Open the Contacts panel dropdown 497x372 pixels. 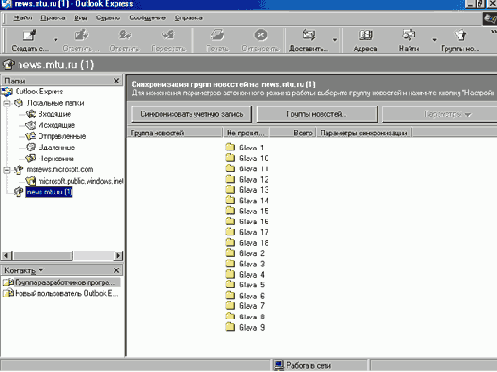41,270
